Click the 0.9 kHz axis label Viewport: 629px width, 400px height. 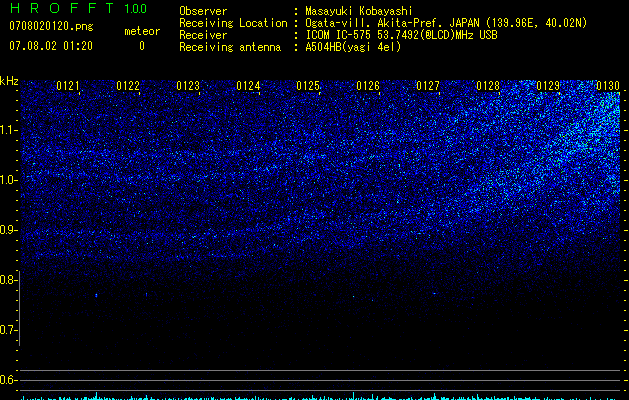point(8,230)
